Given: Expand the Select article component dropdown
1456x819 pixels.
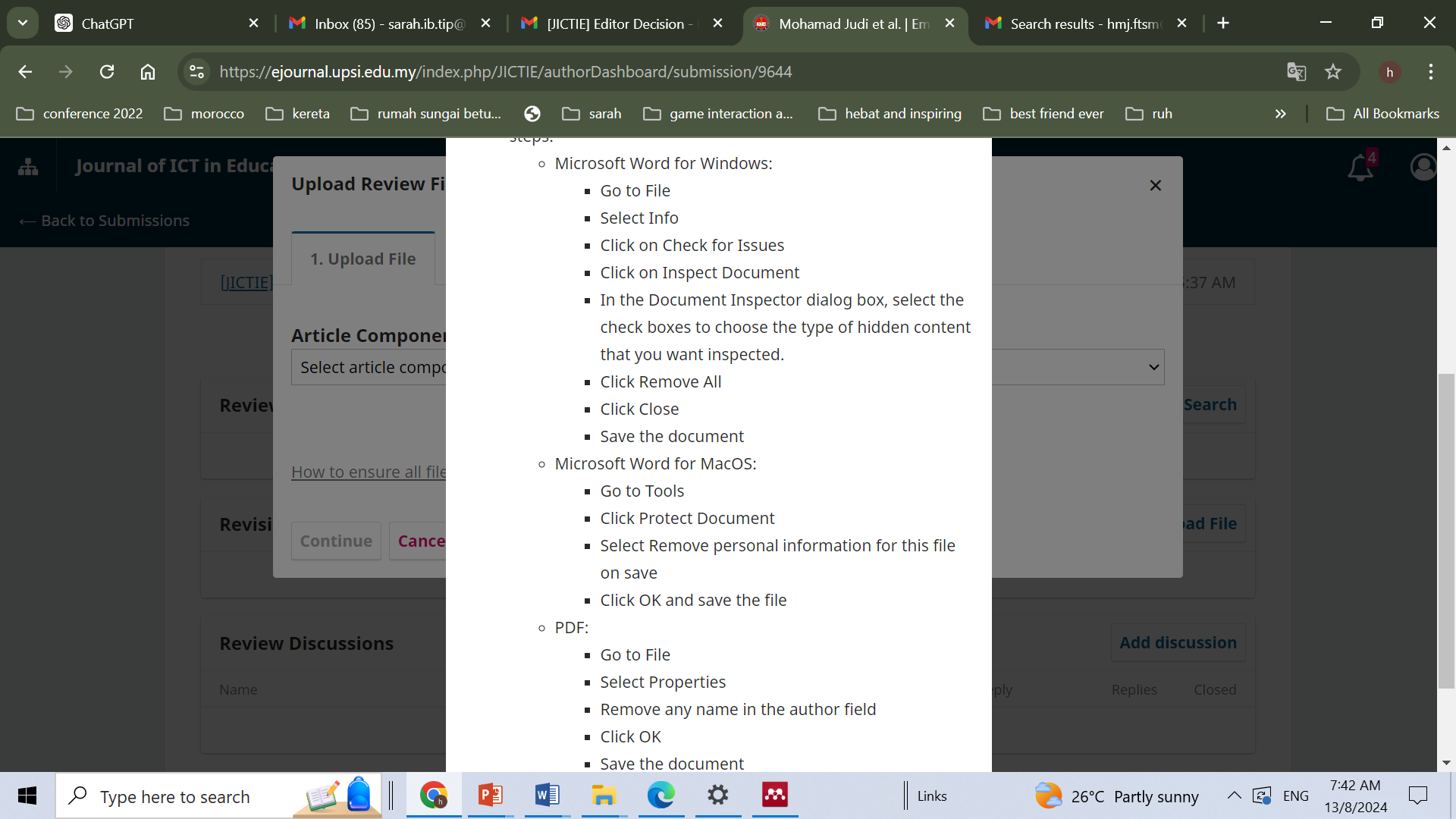Looking at the screenshot, I should coord(1153,367).
